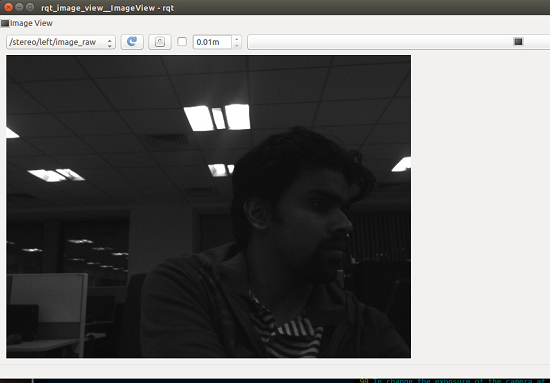550x383 pixels.
Task: Open the /stereo/left/image_raw topic dropdown
Action: pos(61,42)
